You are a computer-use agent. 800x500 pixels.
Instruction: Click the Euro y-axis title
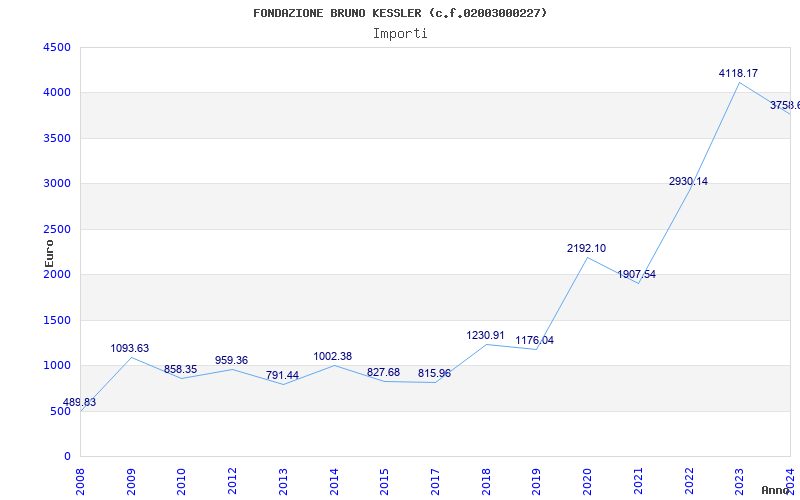49,254
